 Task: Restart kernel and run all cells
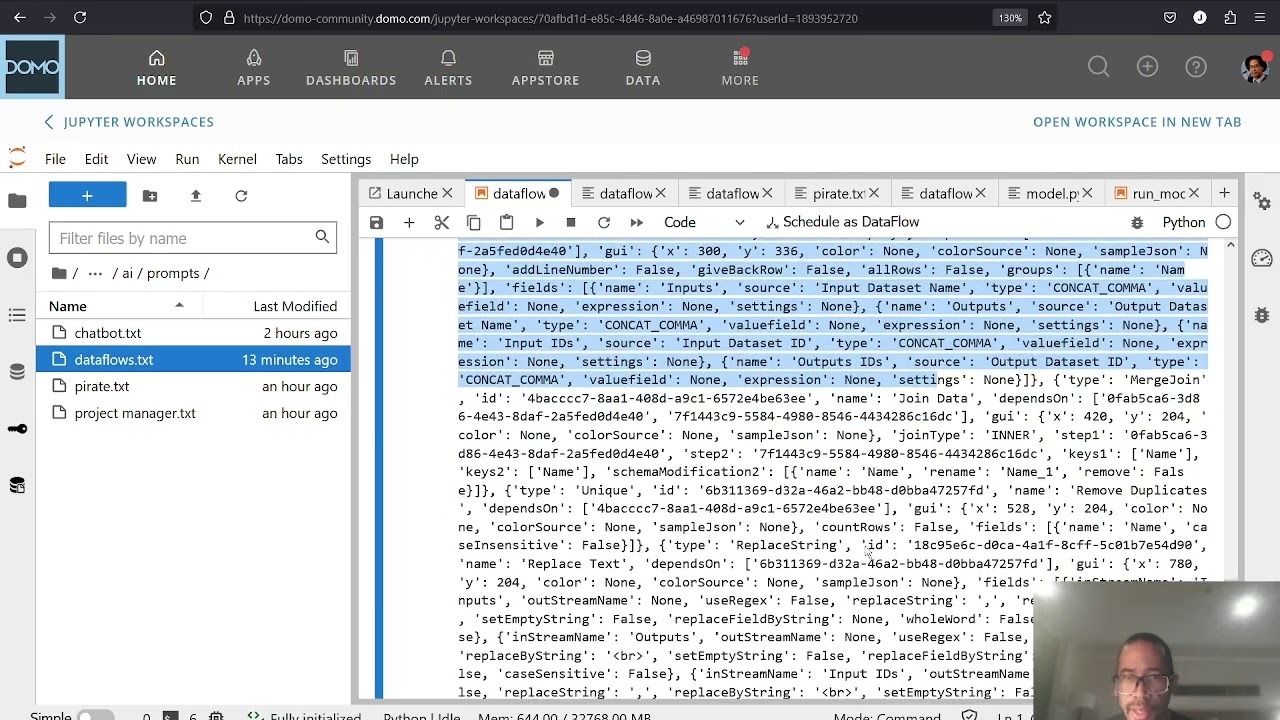pos(636,223)
